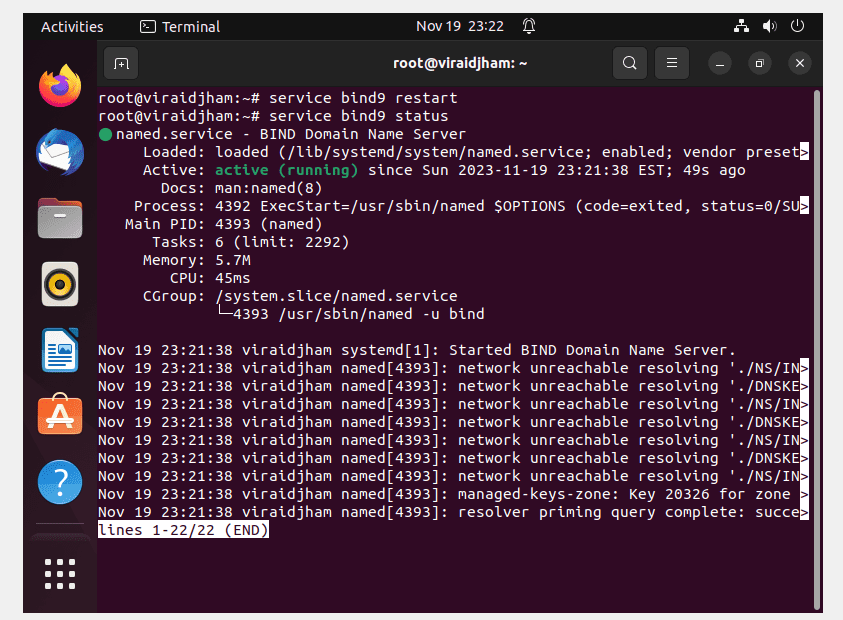Click the volume speaker icon

(769, 26)
